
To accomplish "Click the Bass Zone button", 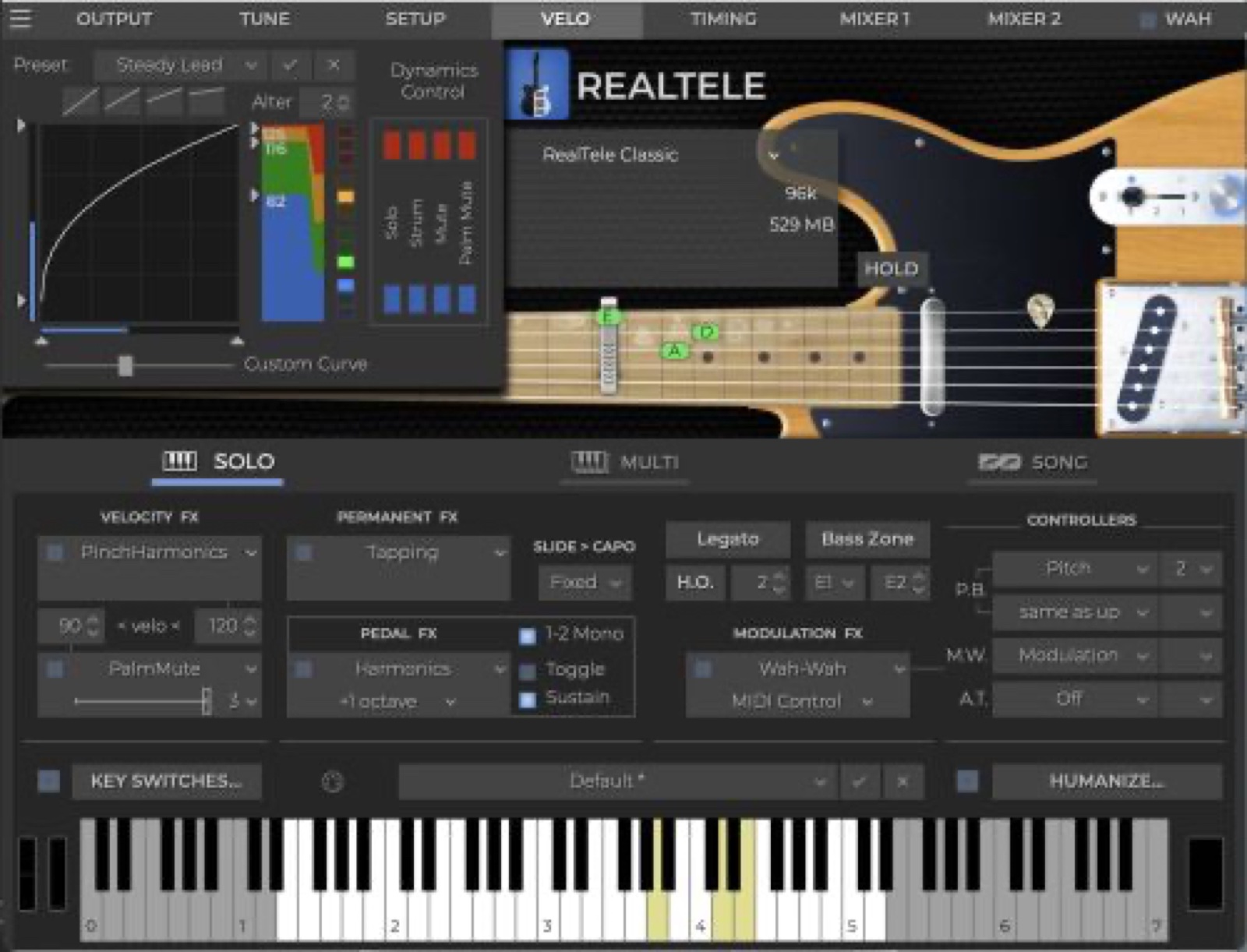I will coord(867,539).
